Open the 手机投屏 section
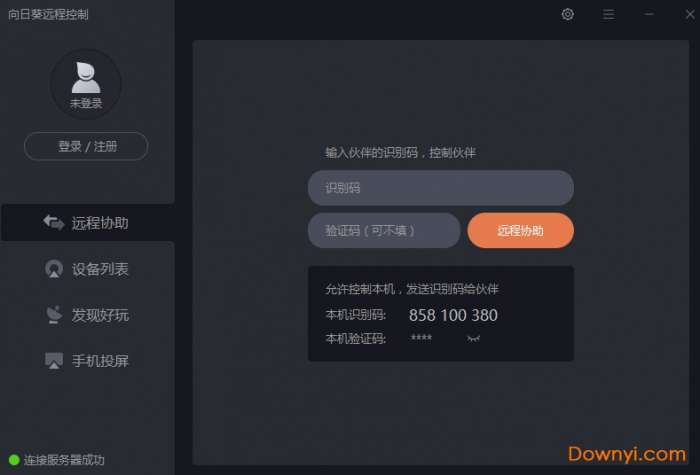The height and width of the screenshot is (475, 700). pos(88,361)
